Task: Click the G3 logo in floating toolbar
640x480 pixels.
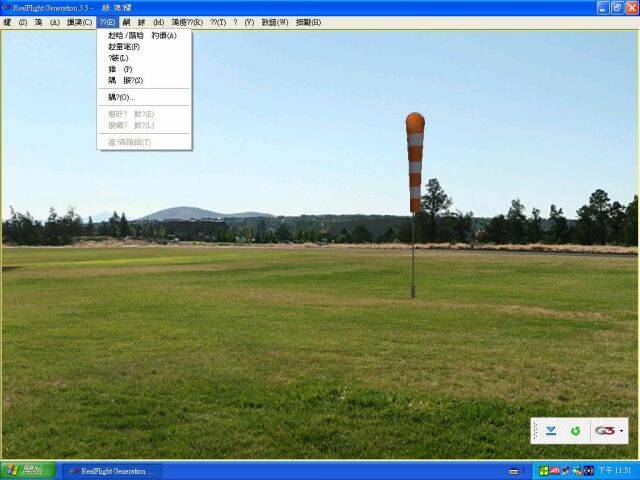Action: [605, 431]
